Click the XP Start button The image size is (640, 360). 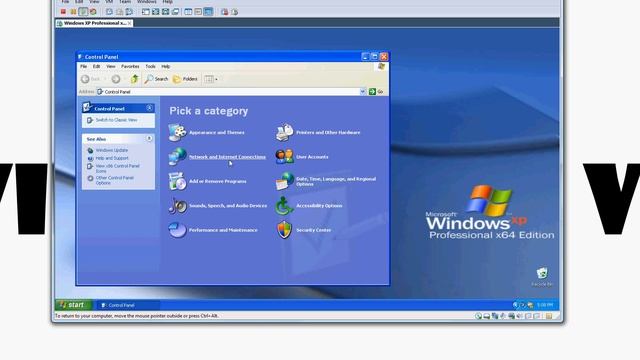(74, 305)
